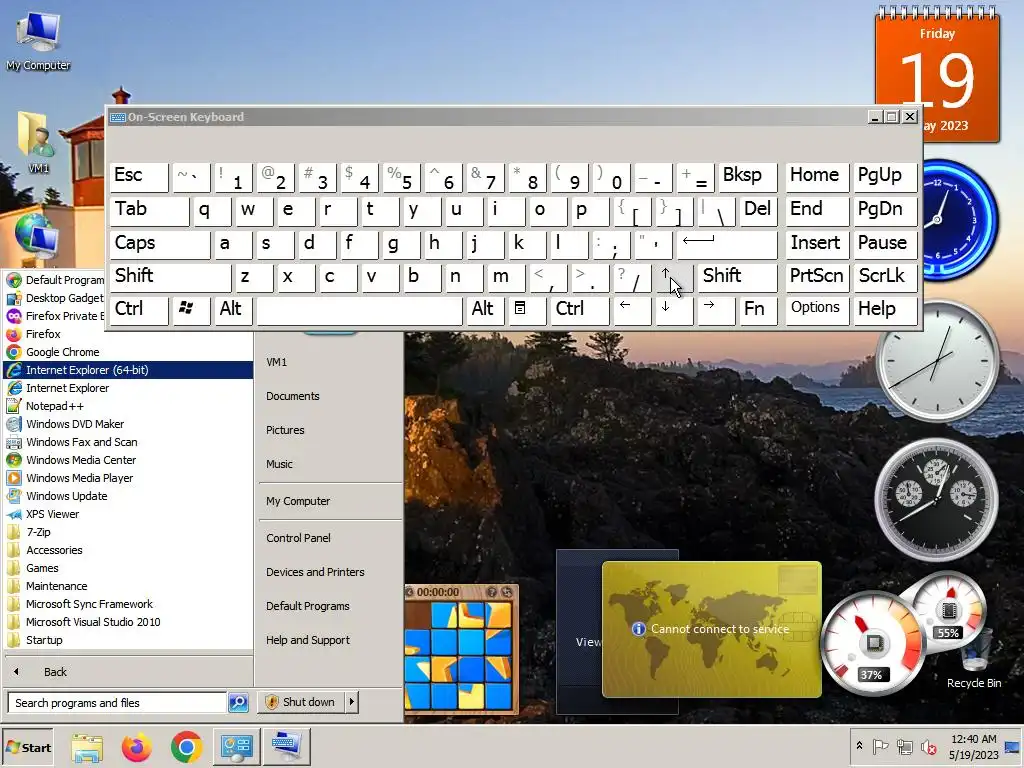Image resolution: width=1024 pixels, height=768 pixels.
Task: Click the right arrow key on keyboard
Action: (x=716, y=309)
